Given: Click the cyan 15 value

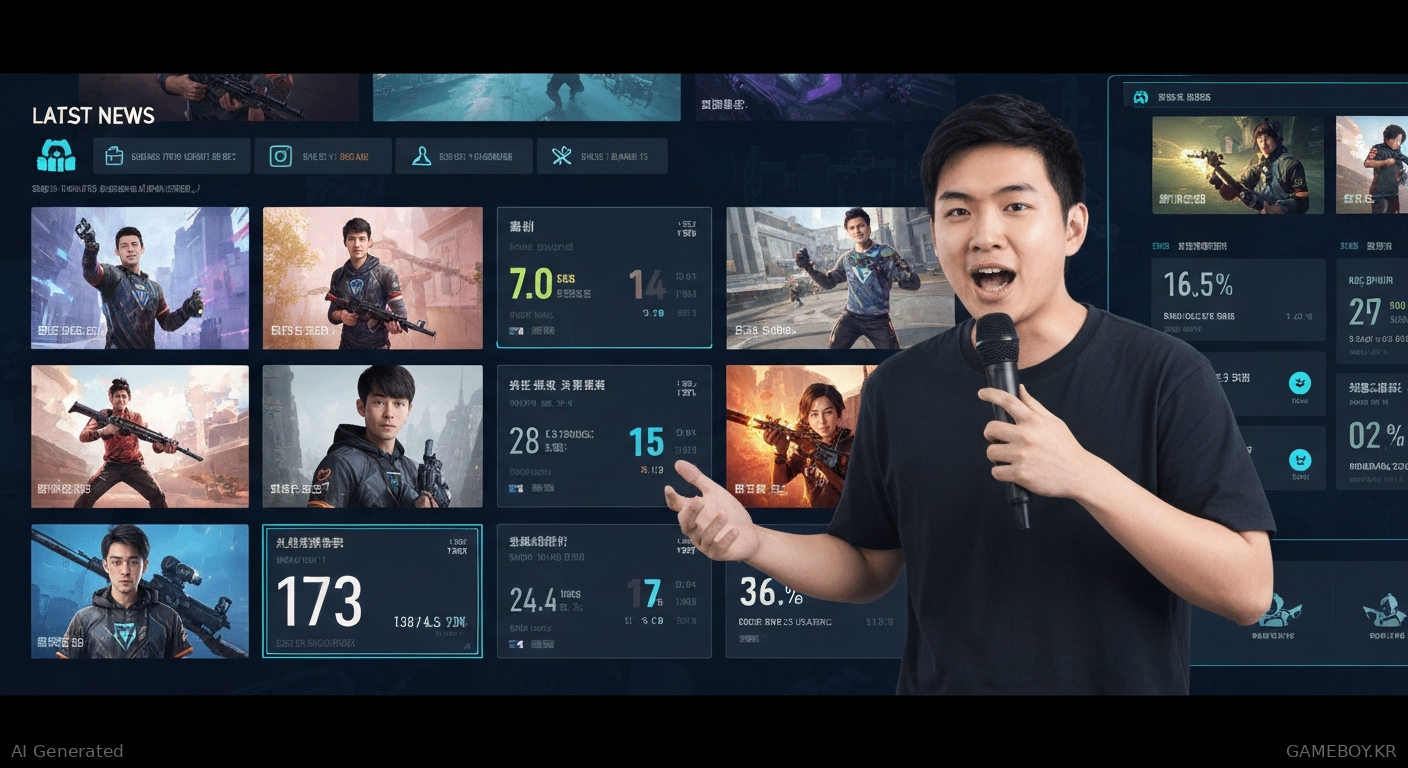Looking at the screenshot, I should (x=647, y=443).
